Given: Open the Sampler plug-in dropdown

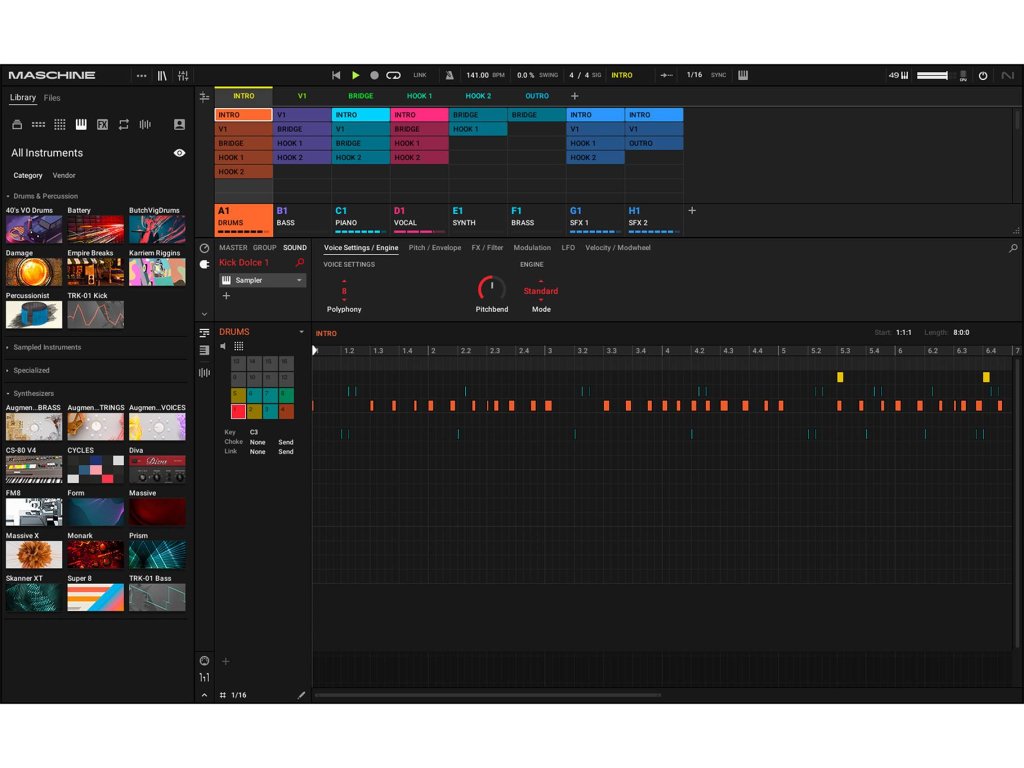Looking at the screenshot, I should [263, 280].
